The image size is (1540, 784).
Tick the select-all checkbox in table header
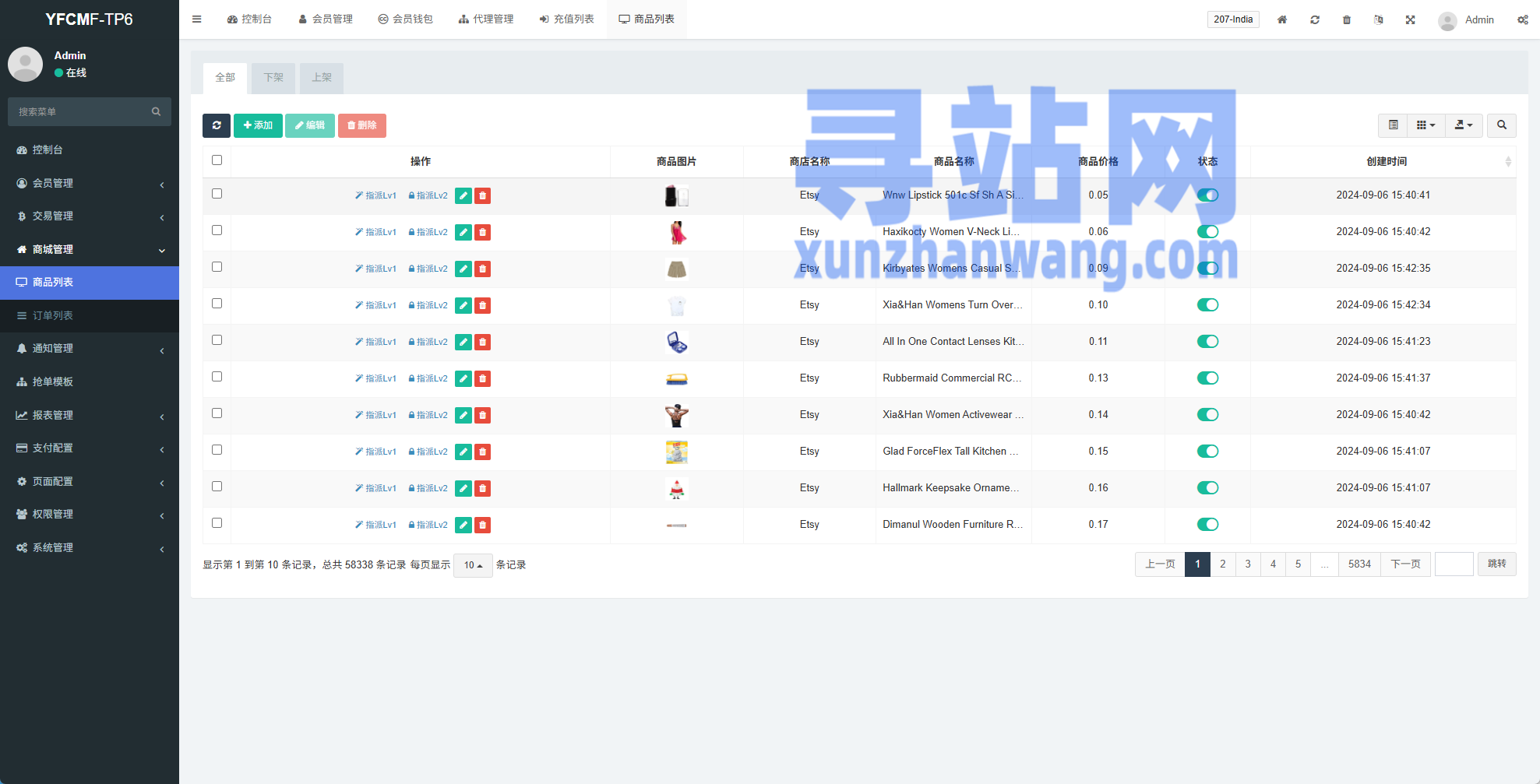[217, 160]
